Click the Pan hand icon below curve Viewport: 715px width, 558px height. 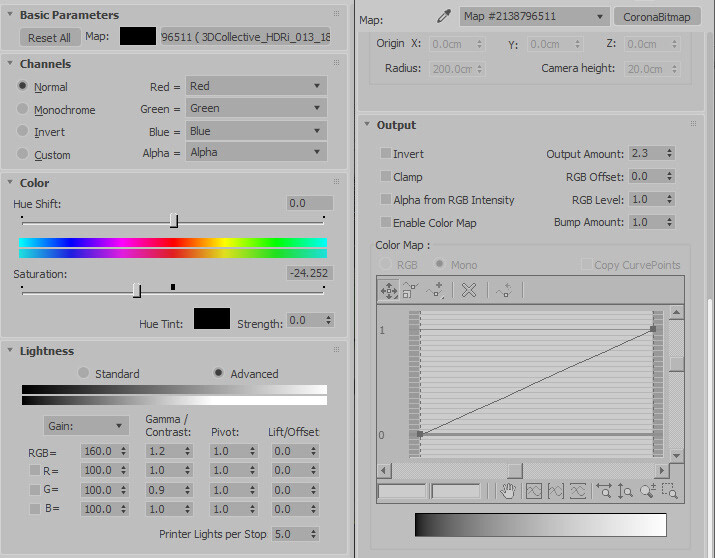pos(507,491)
